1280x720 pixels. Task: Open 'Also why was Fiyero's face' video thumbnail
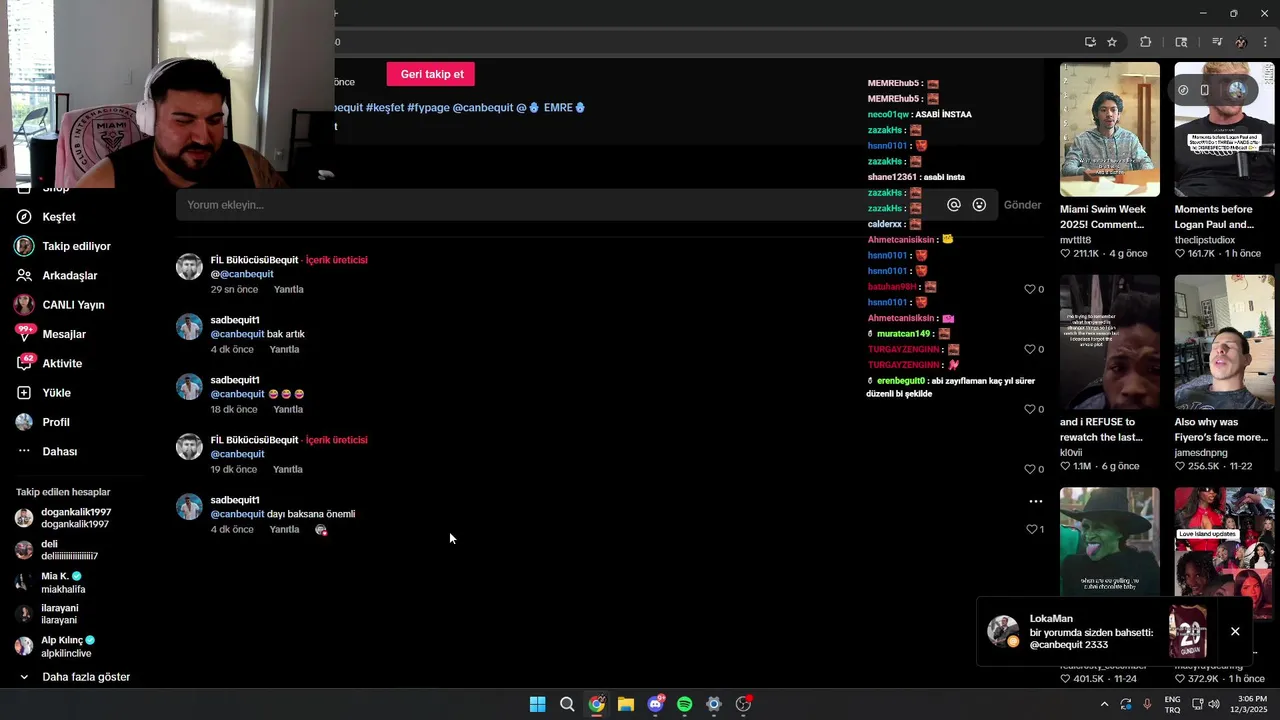pos(1224,342)
